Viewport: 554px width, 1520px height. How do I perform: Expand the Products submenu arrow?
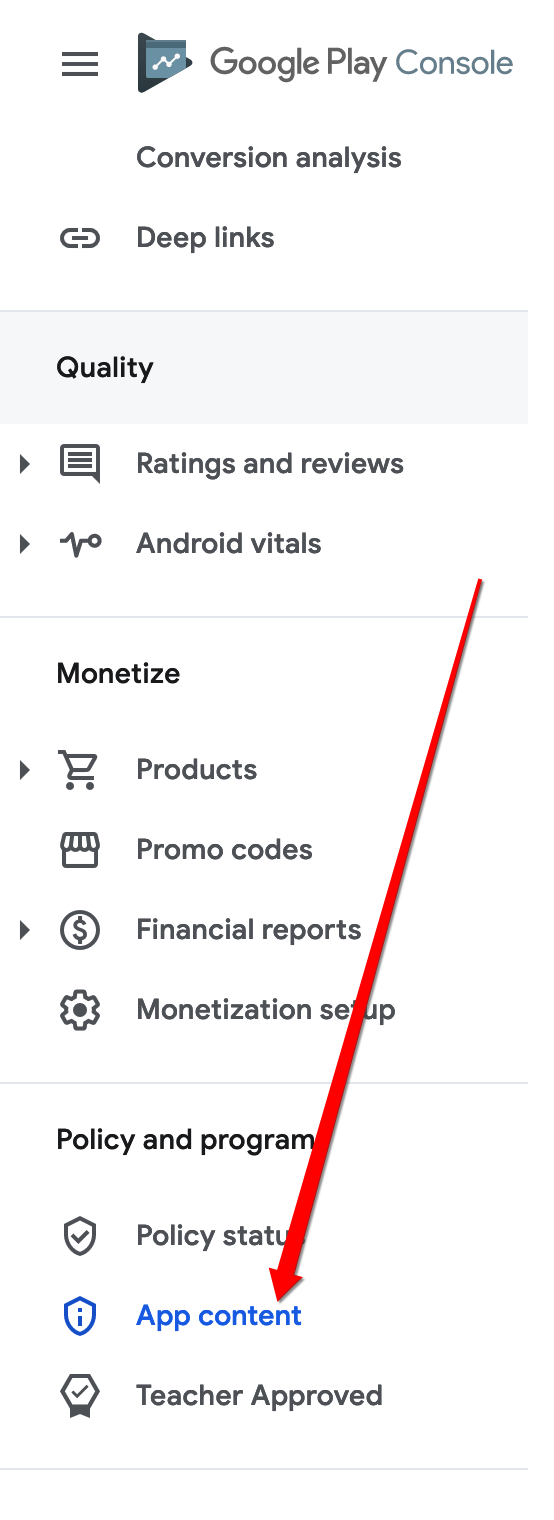coord(25,770)
